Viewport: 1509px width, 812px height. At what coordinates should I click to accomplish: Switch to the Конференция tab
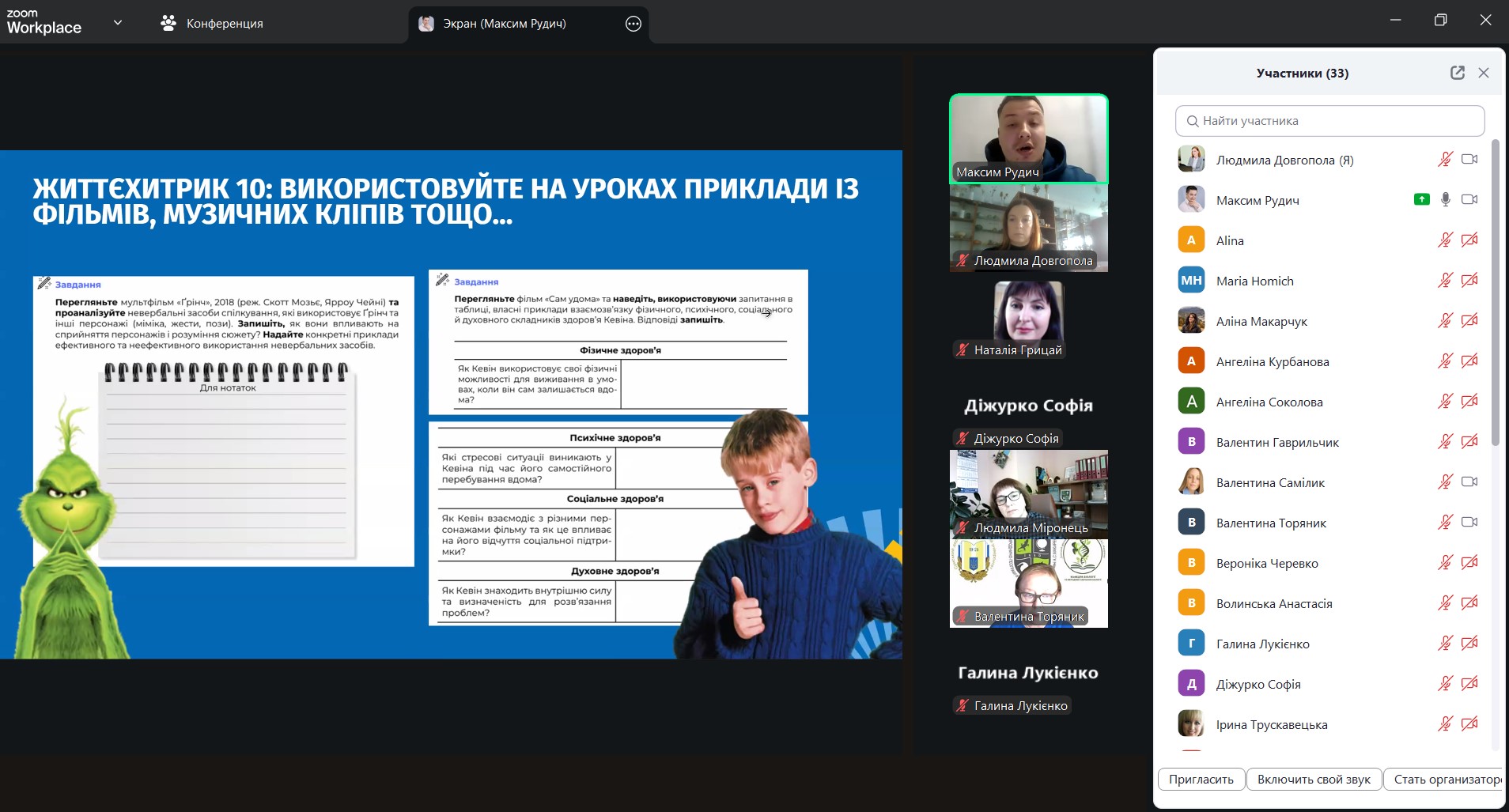[x=225, y=24]
